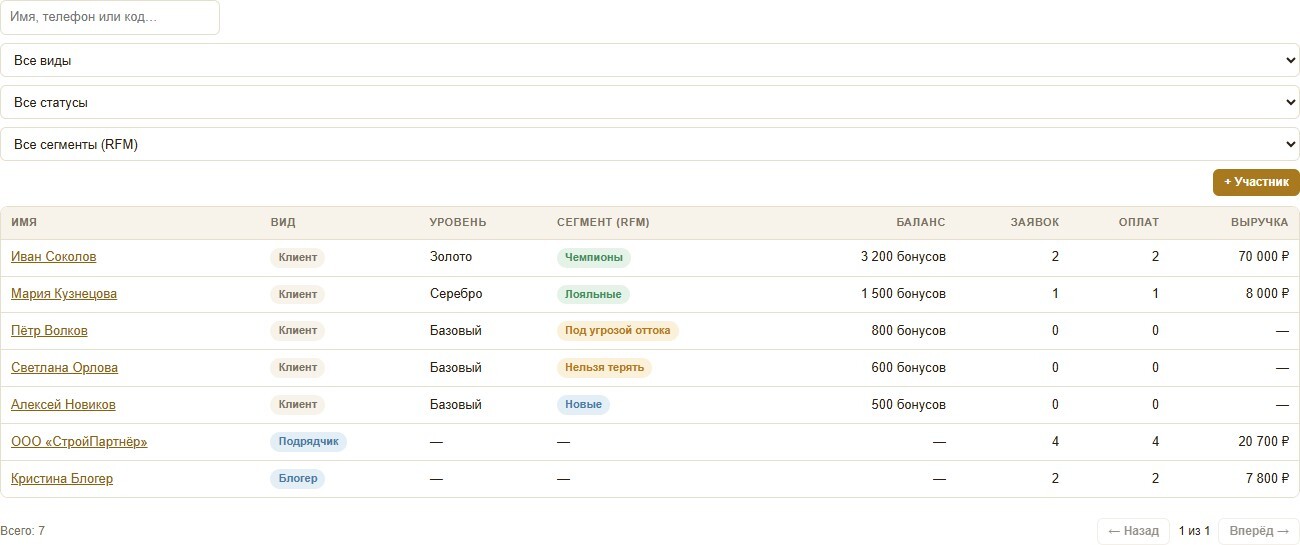This screenshot has width=1300, height=545.
Task: Click the '500 бонусов' balance cell
Action: coord(909,405)
